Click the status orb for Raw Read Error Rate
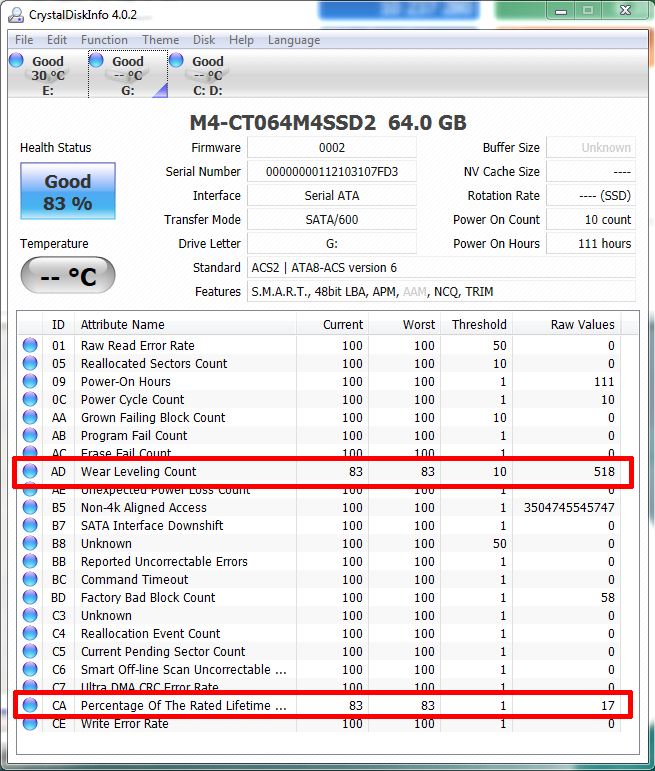 pos(30,345)
